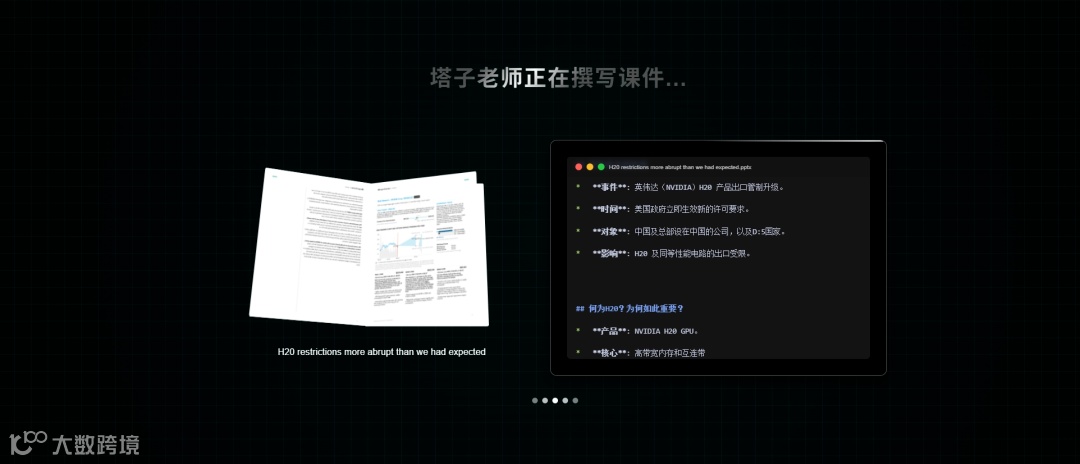Click the yellow minimize dot in the pptx window
Viewport: 1080px width, 464px height.
tap(590, 167)
